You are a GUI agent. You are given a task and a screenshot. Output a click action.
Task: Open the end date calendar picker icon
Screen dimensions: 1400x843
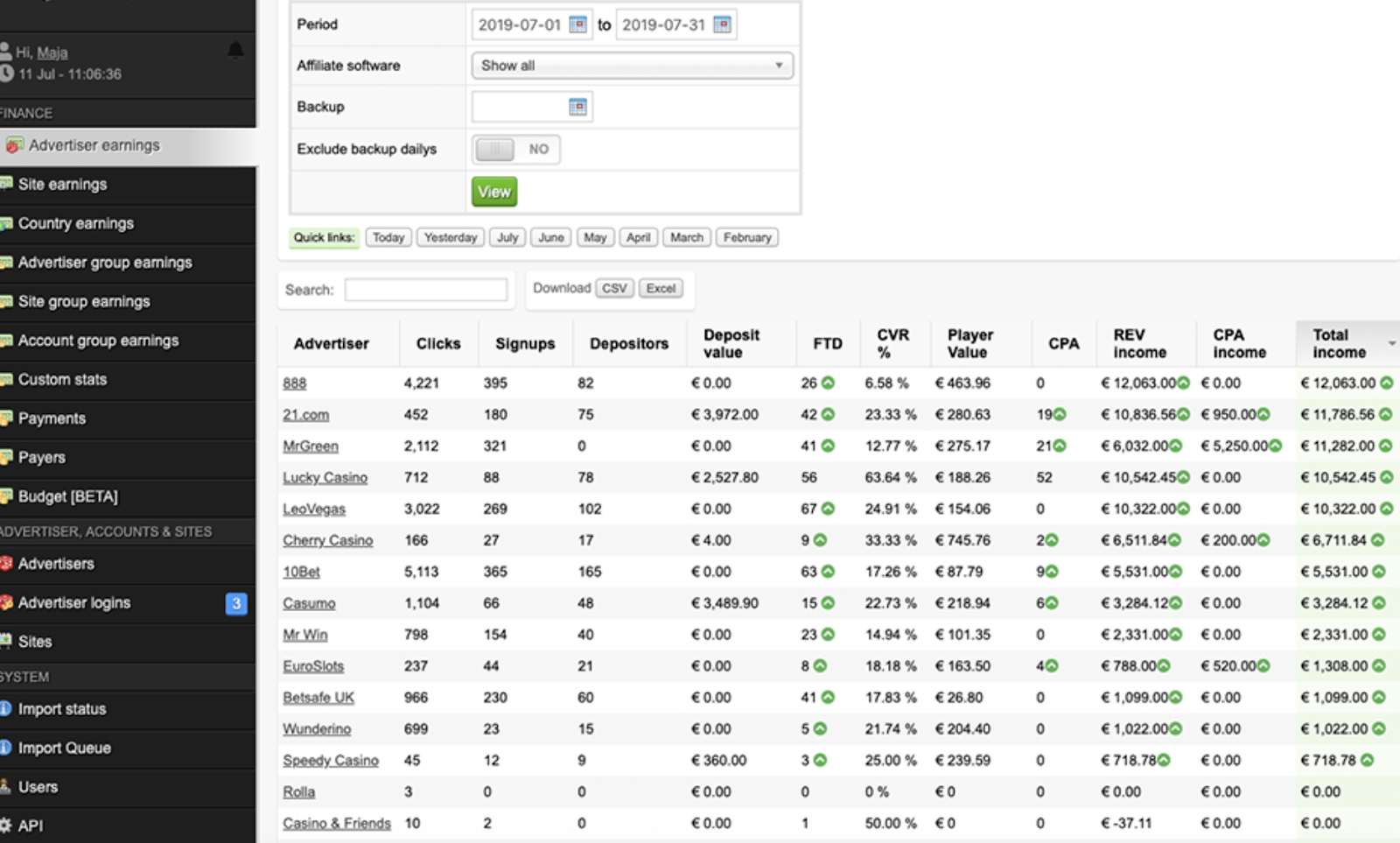pyautogui.click(x=722, y=25)
